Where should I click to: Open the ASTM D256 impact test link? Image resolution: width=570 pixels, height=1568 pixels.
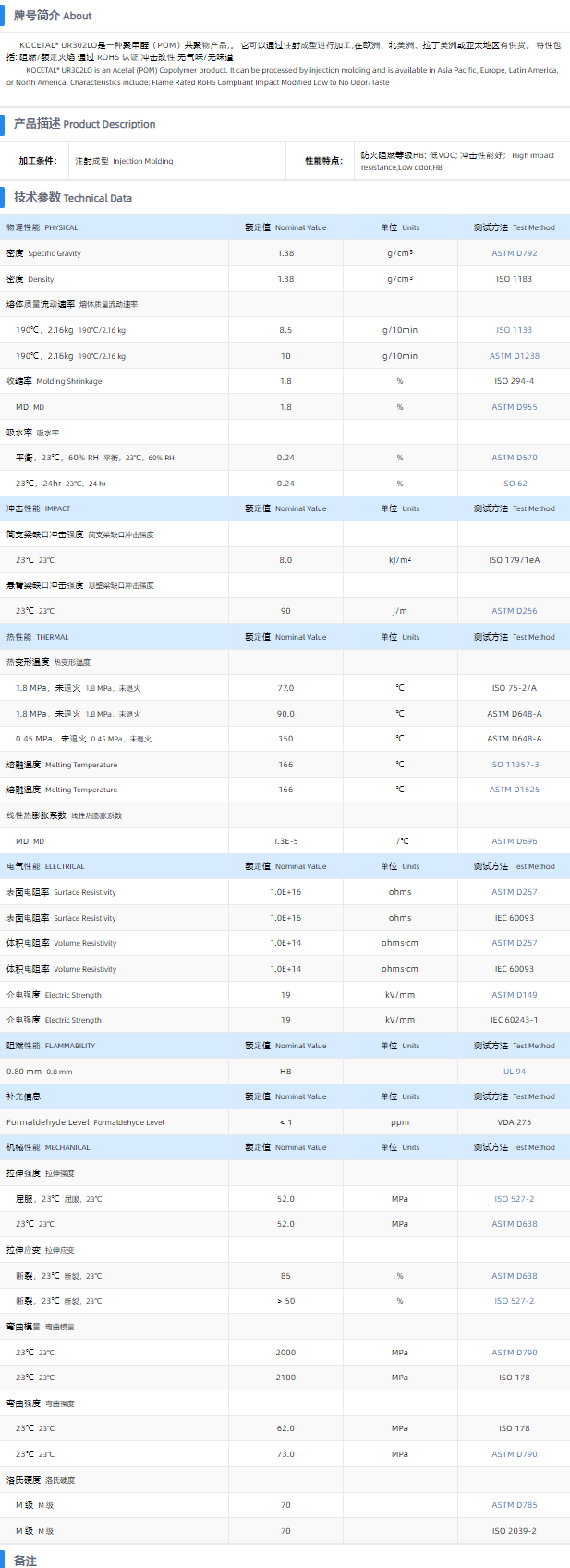click(514, 611)
